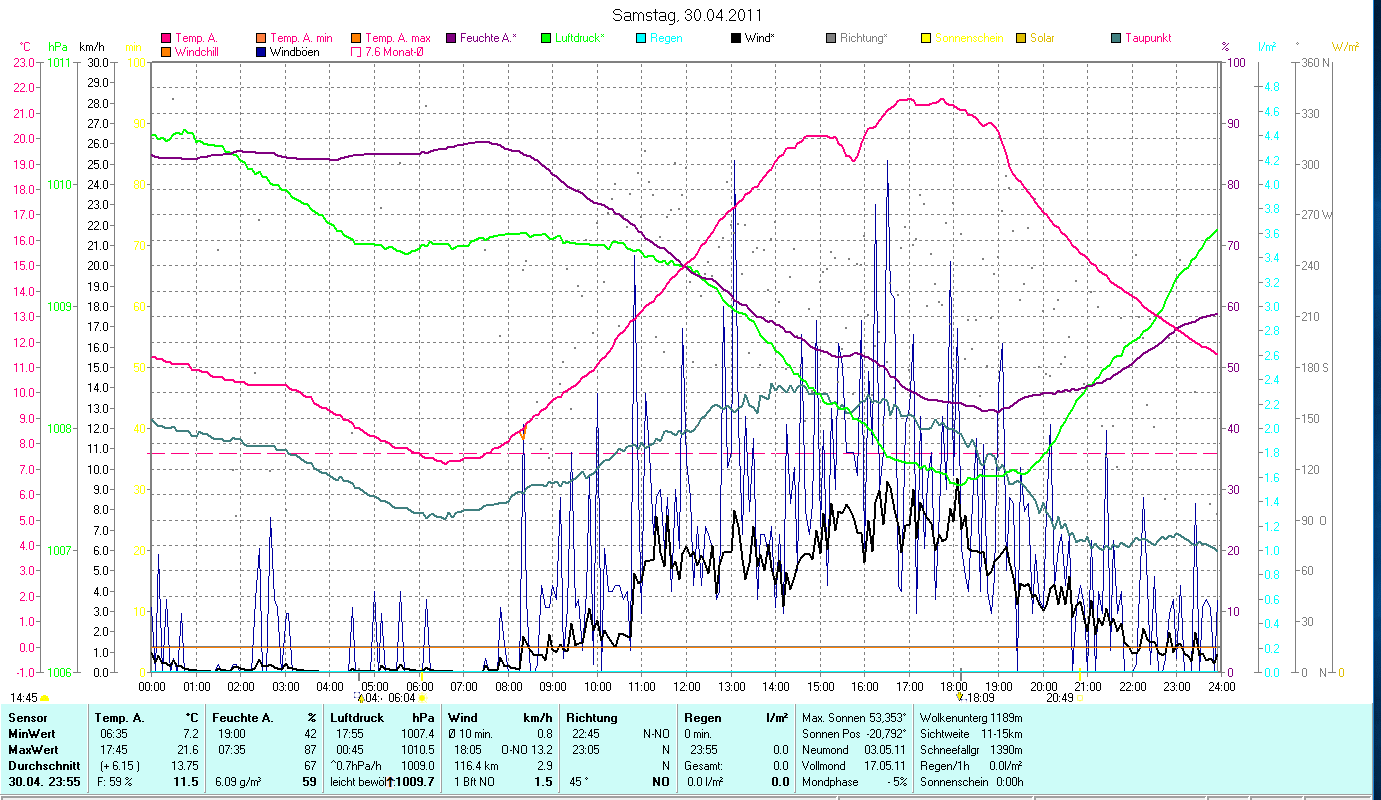Click the gray Richtung* legend square
The image size is (1381, 800).
(830, 38)
